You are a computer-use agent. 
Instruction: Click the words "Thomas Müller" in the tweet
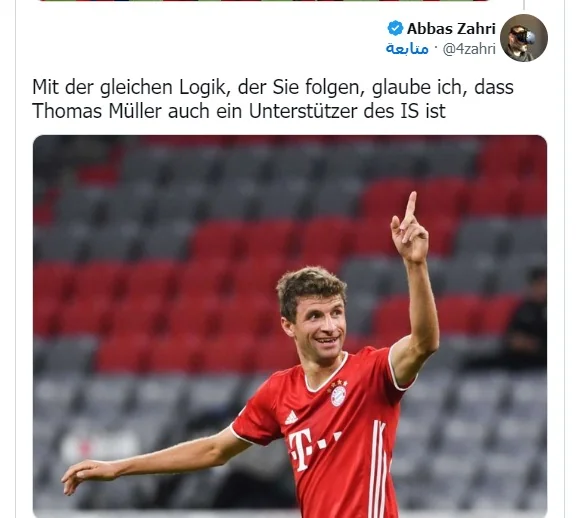pos(97,111)
